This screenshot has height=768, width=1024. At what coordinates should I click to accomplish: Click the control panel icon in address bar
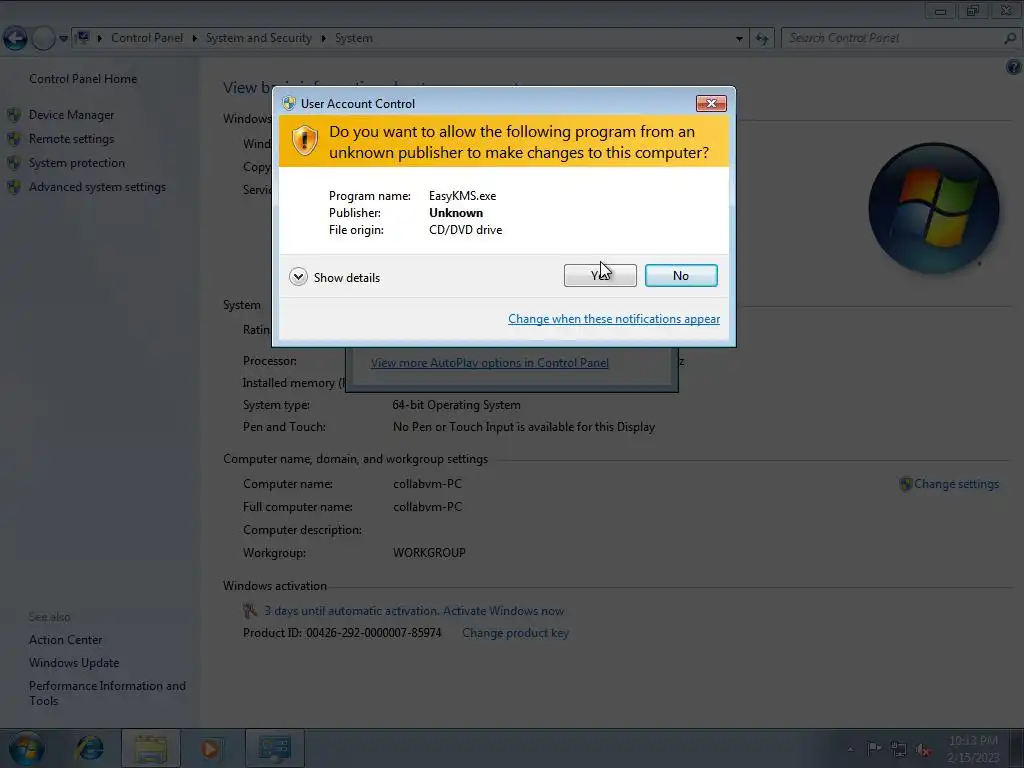pos(83,38)
